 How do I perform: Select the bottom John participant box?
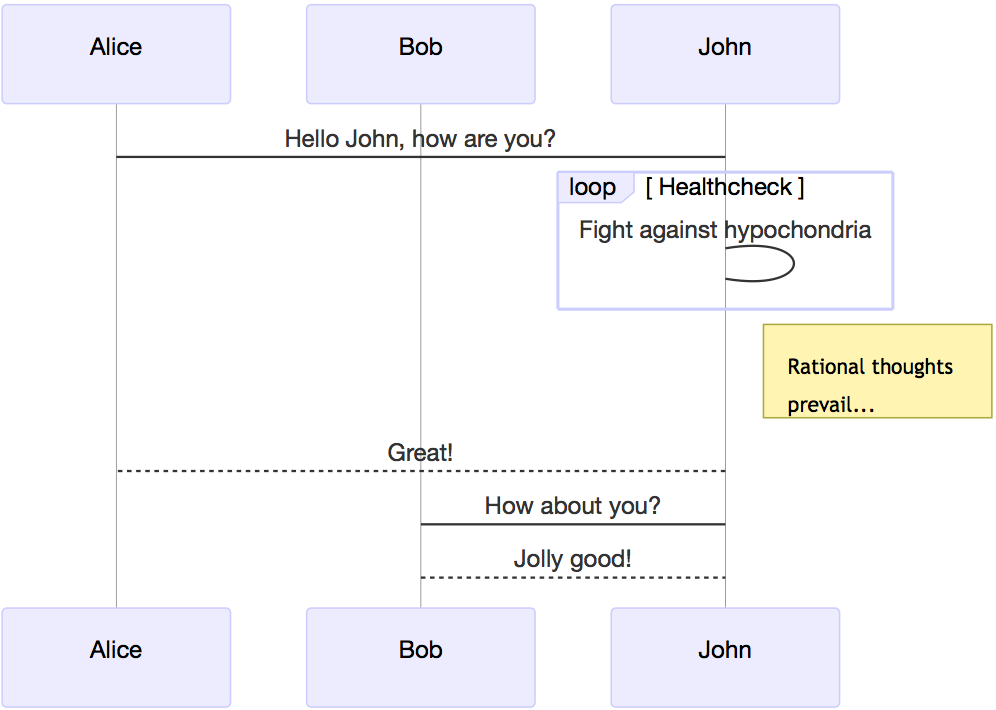pos(725,657)
